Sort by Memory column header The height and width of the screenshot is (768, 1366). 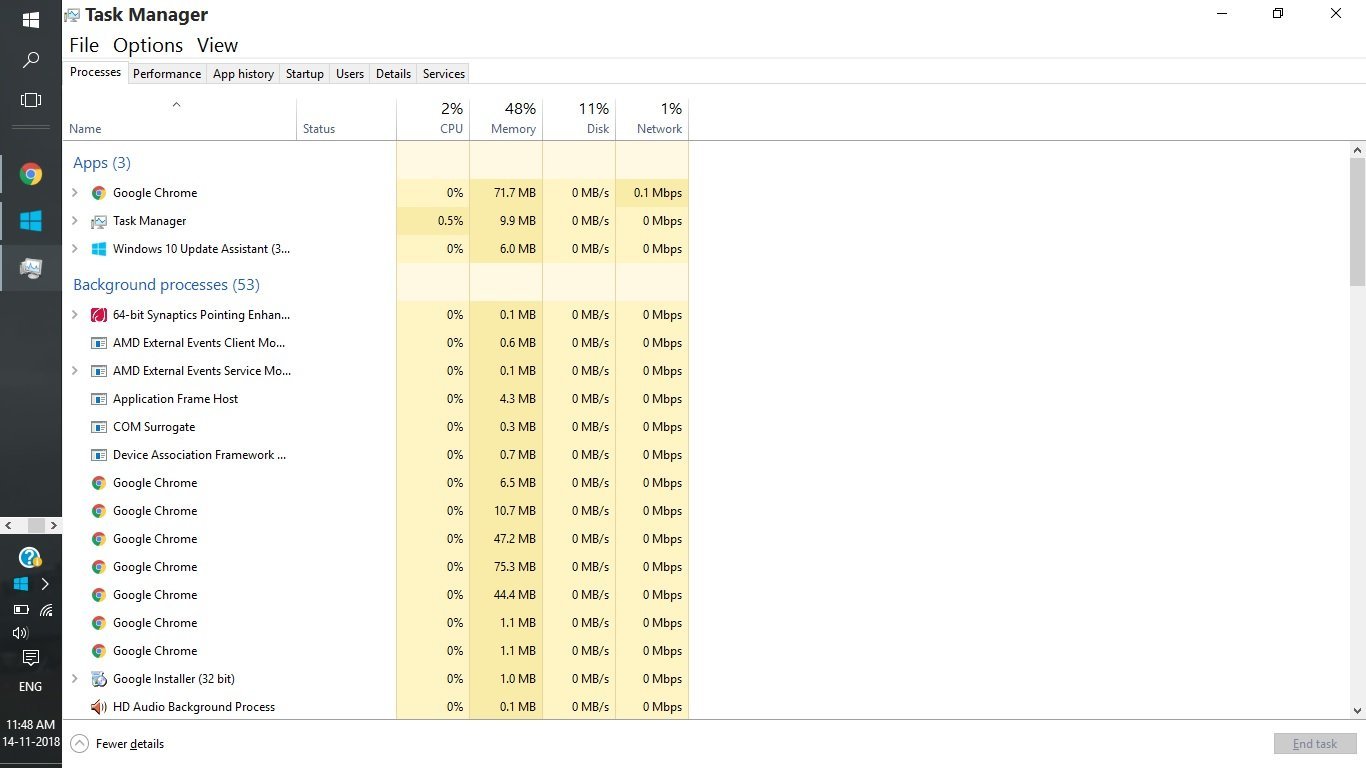[x=506, y=118]
